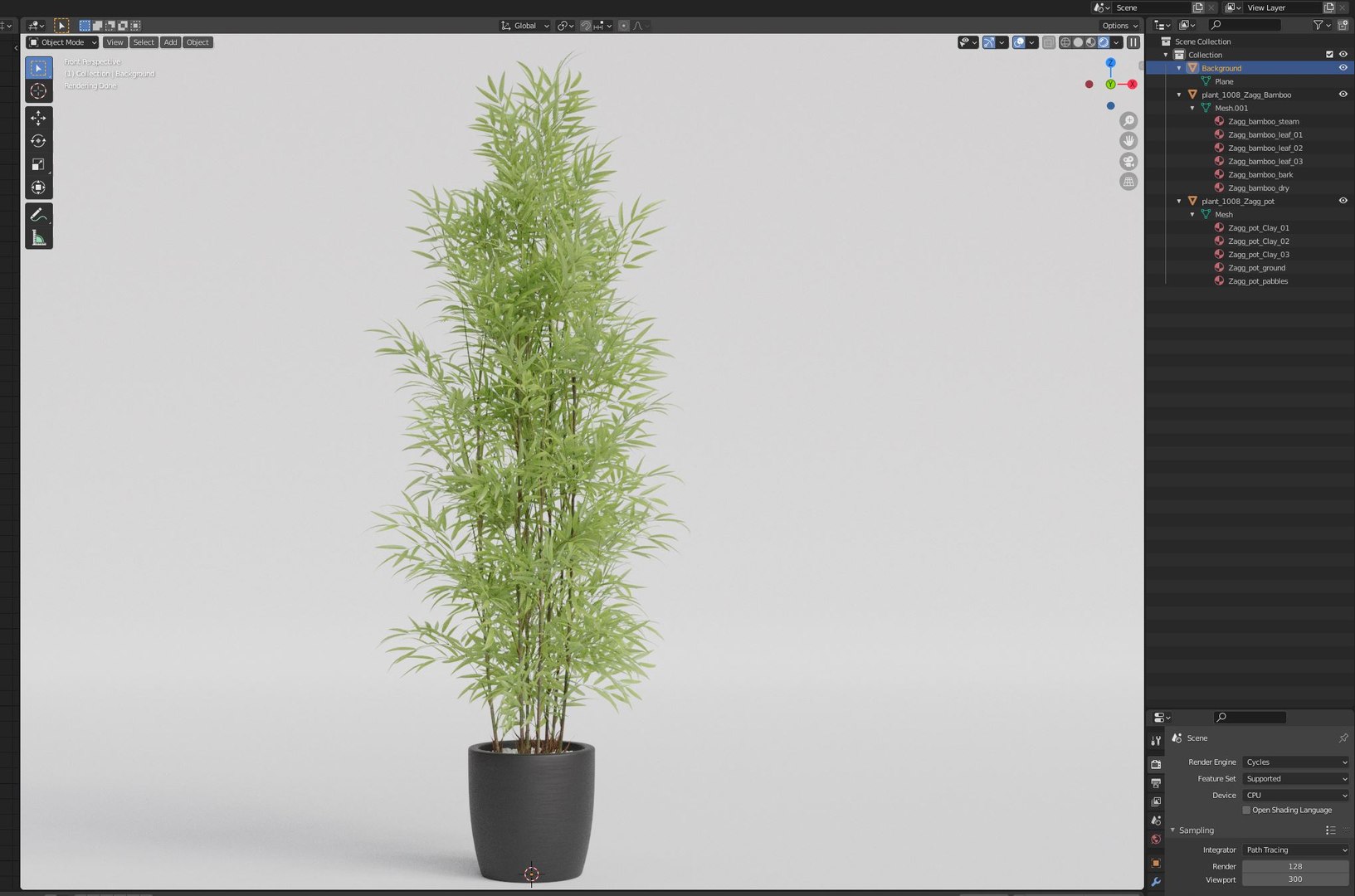Open the Object menu
1355x896 pixels.
pos(197,42)
